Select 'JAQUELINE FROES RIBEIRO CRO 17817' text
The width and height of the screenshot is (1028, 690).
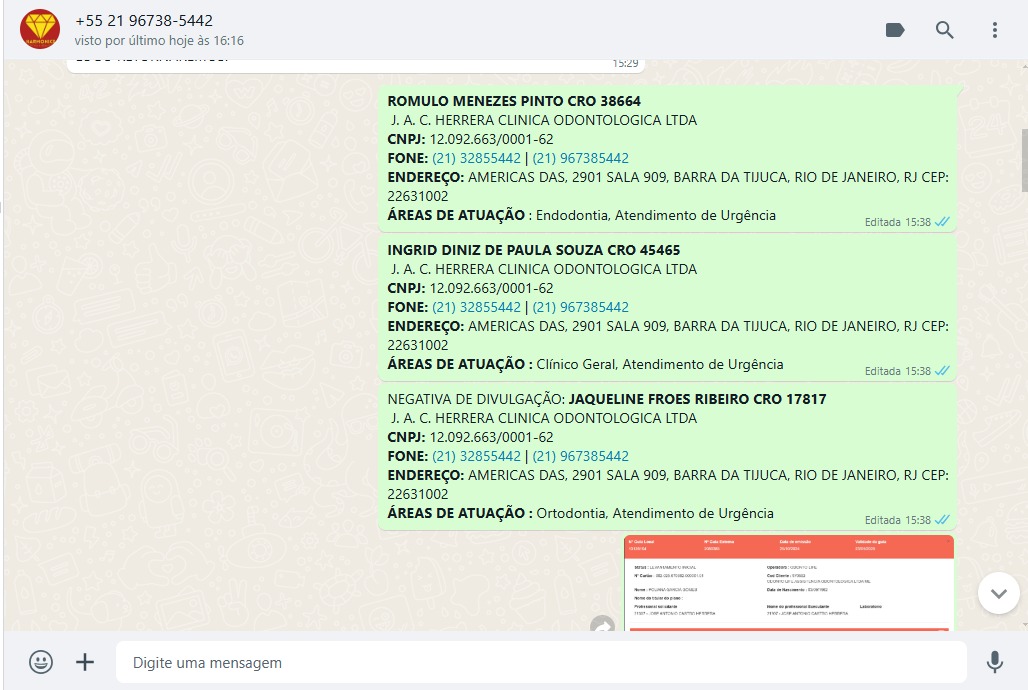pyautogui.click(x=697, y=399)
